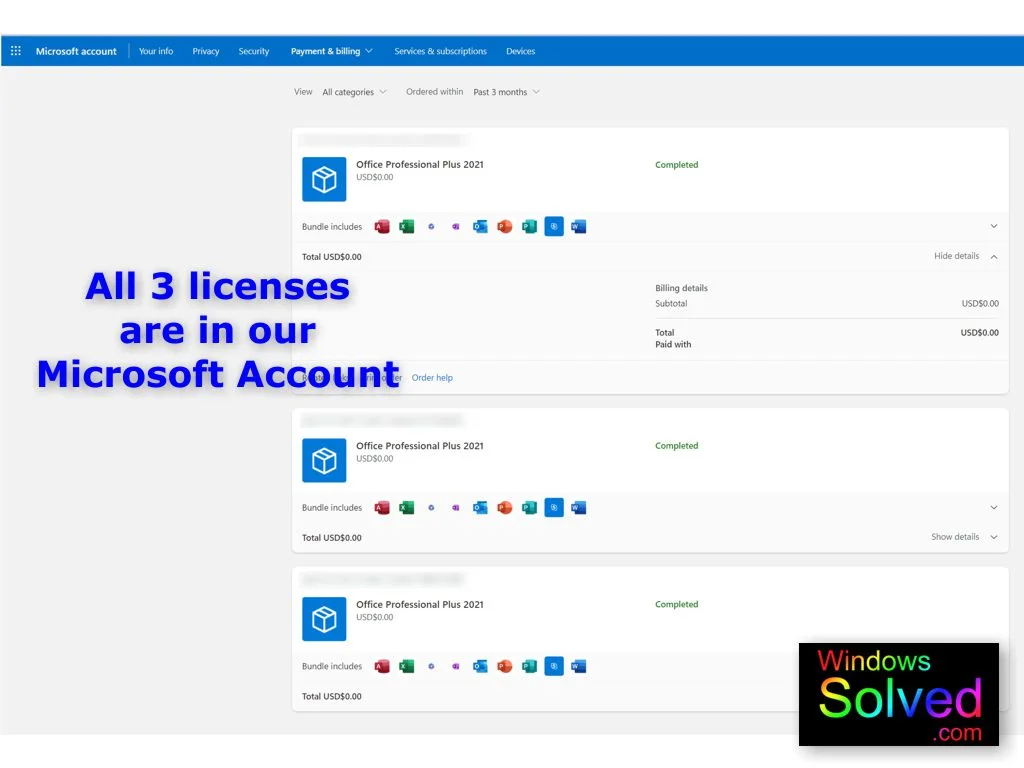Screen dimensions: 1024x768
Task: Click Total USD$0.00 of the second order
Action: (x=331, y=537)
